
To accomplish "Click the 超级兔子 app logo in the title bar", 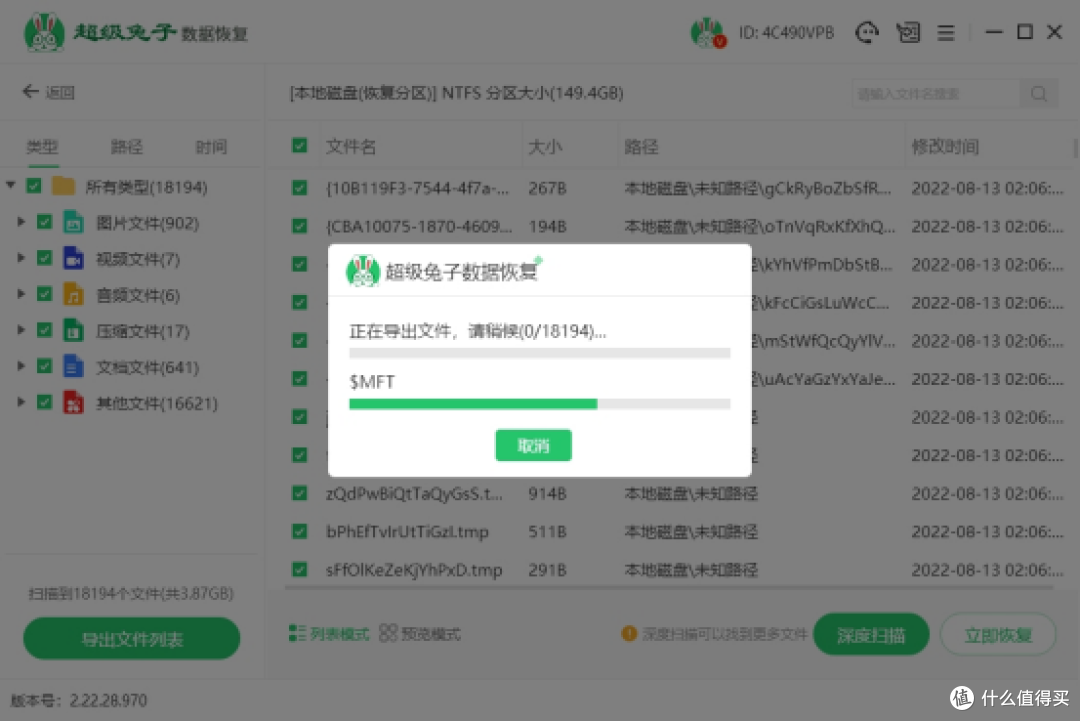I will (44, 32).
